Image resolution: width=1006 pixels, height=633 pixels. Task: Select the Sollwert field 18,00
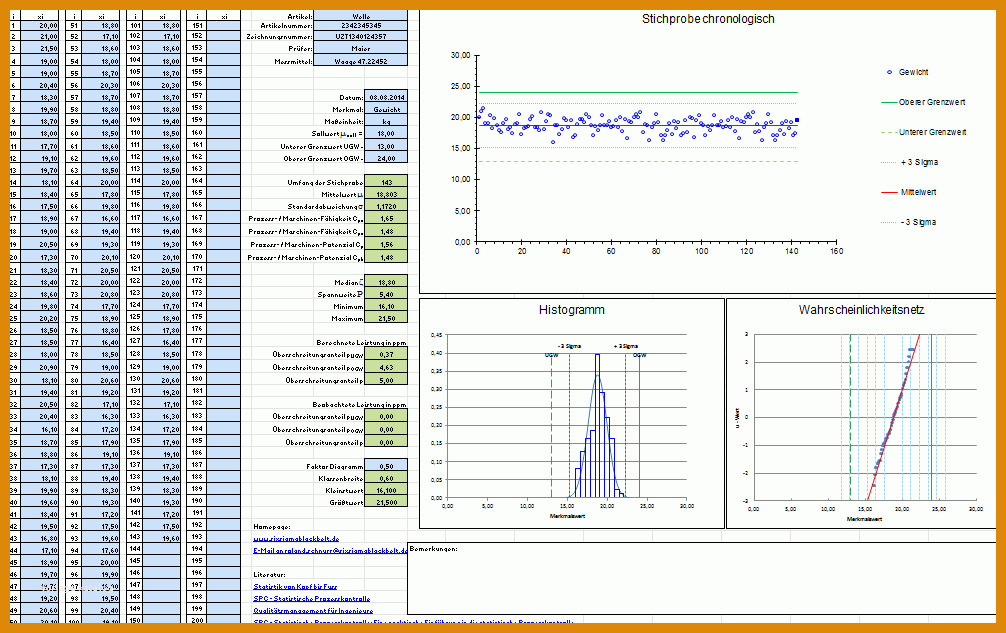[x=386, y=133]
